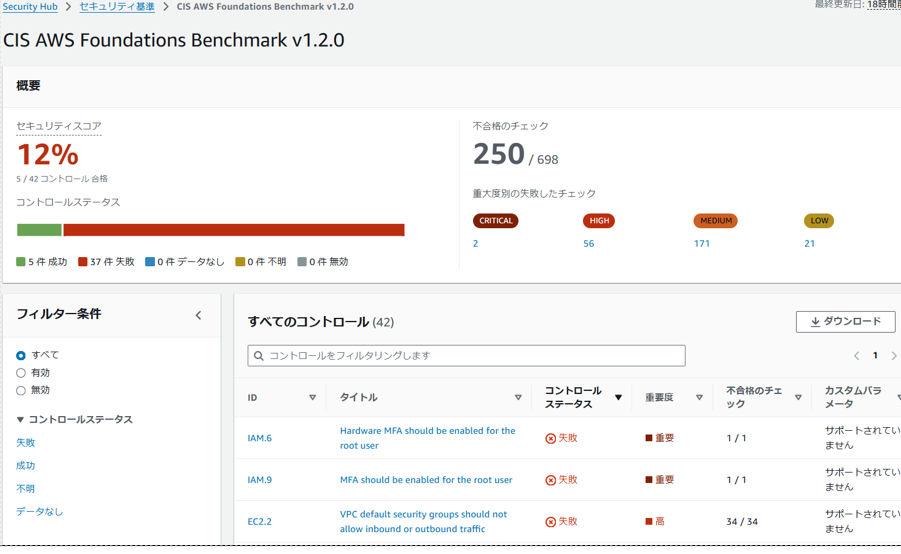The image size is (901, 554).
Task: Focus the コントロールをフィルタリングします search field
Action: click(x=466, y=356)
